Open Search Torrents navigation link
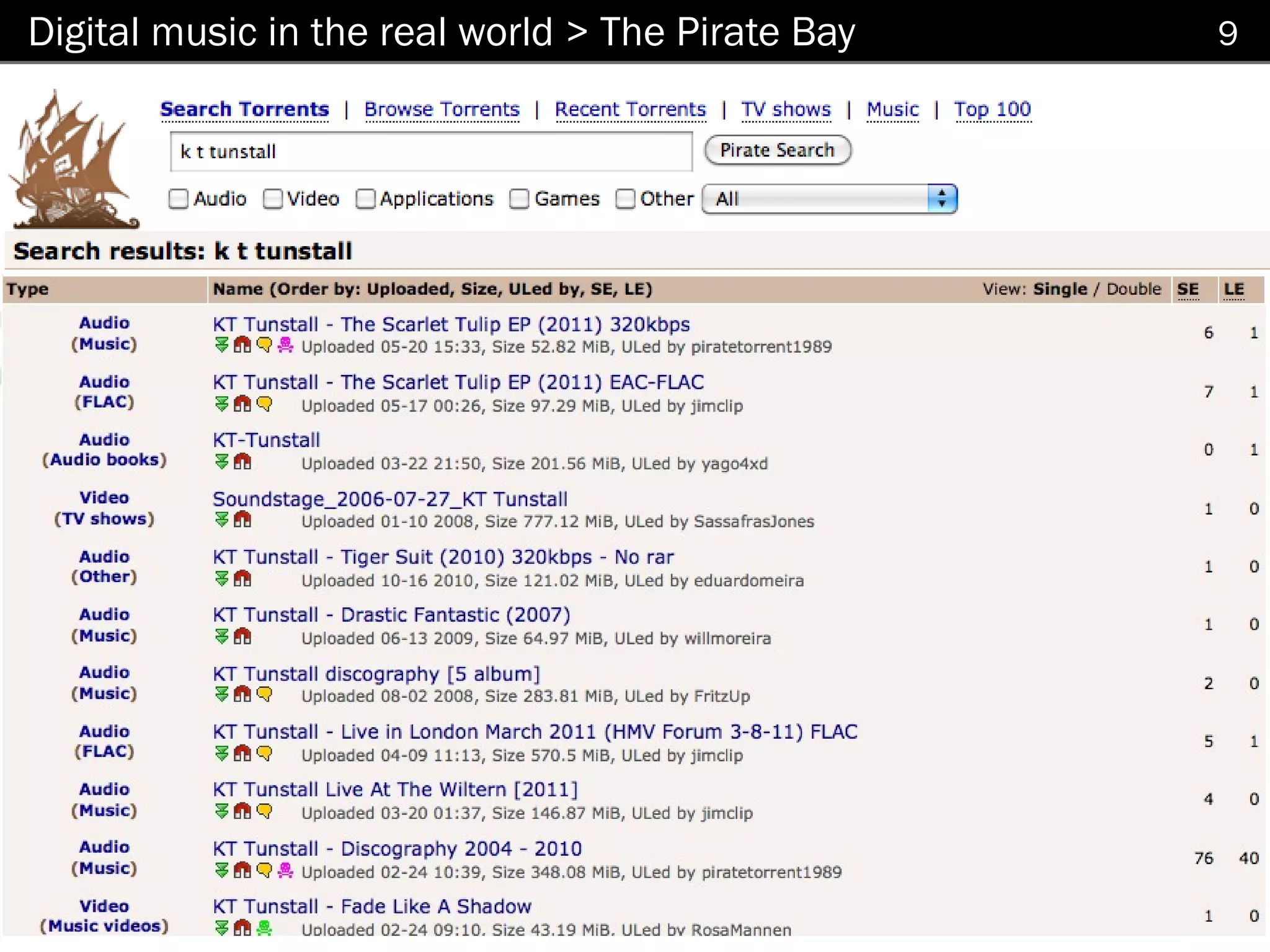The image size is (1270, 952). pos(244,110)
